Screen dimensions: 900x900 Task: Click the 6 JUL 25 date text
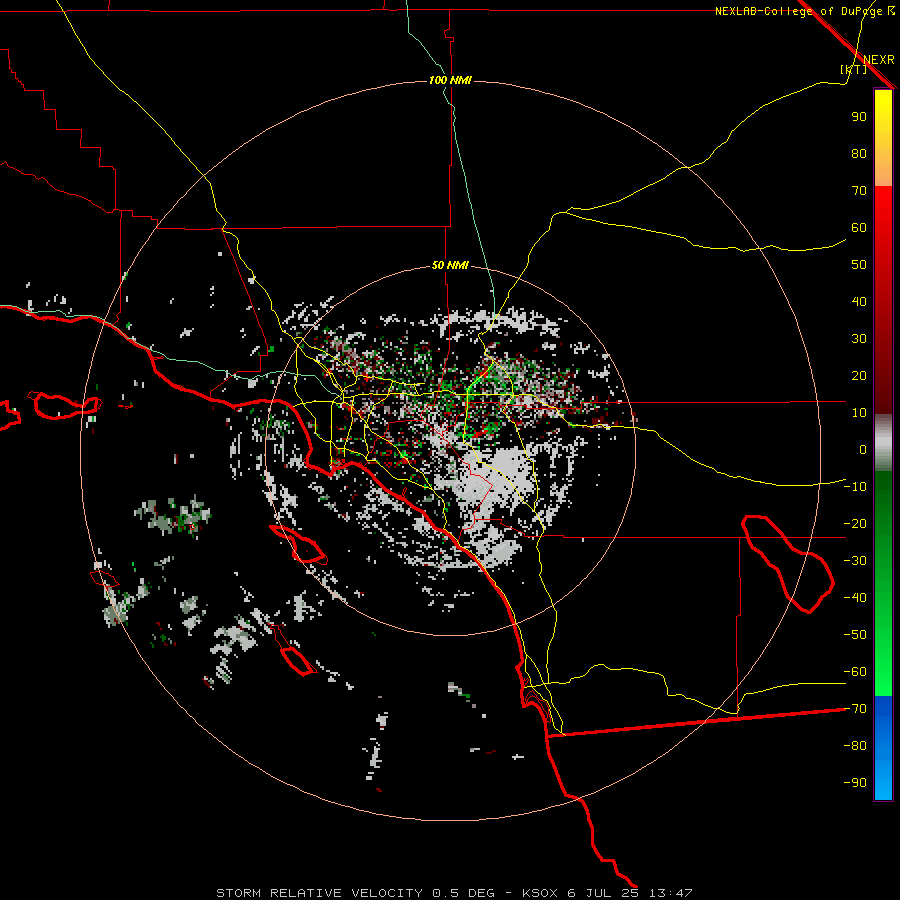click(x=603, y=893)
